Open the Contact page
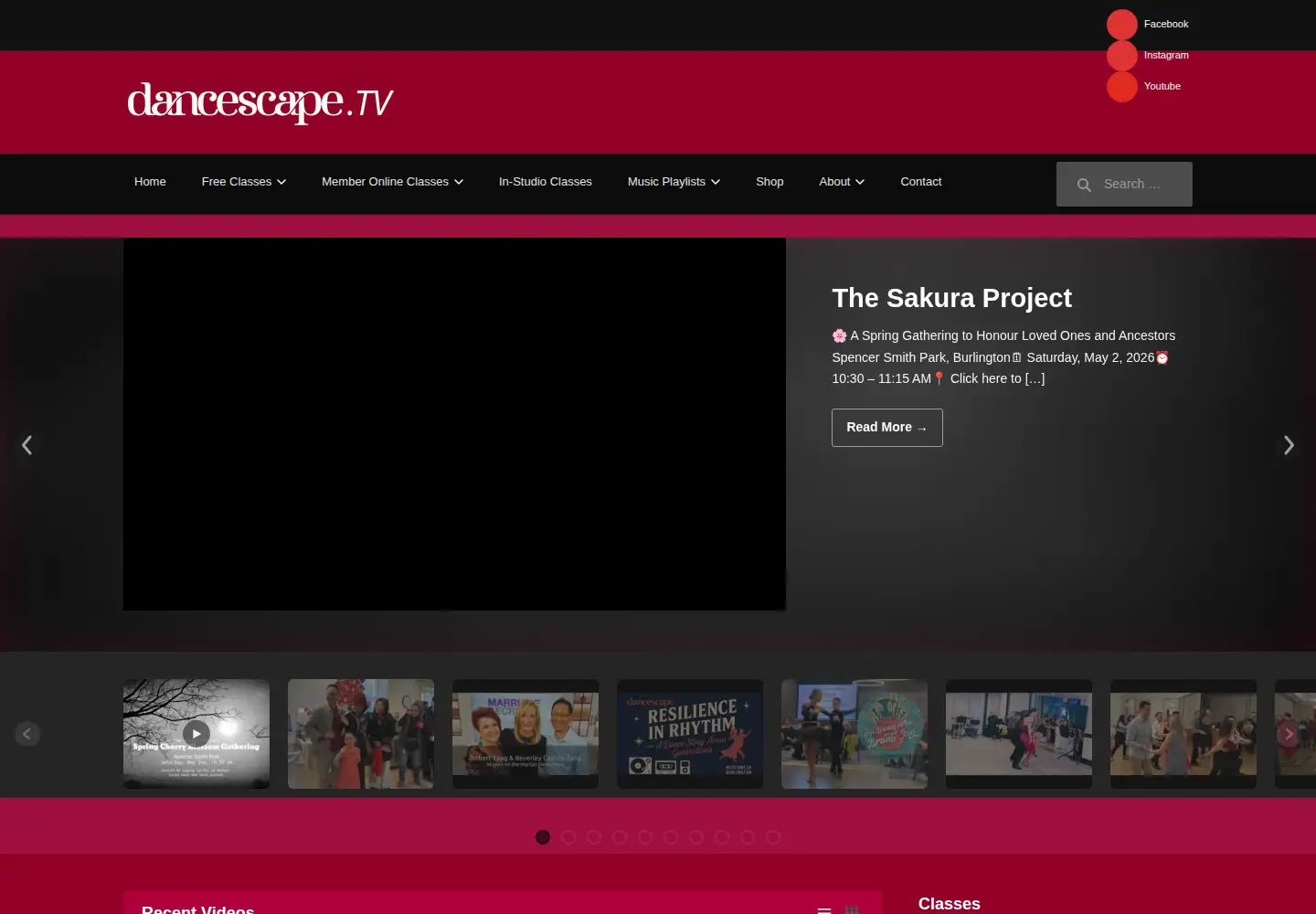The image size is (1316, 914). click(921, 182)
